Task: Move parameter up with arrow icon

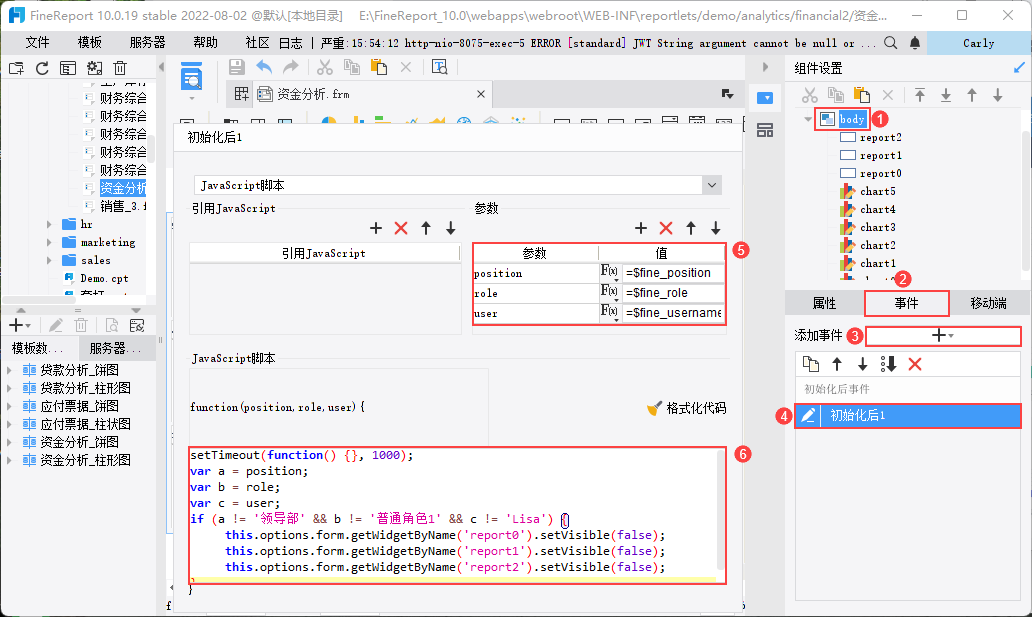Action: click(690, 228)
